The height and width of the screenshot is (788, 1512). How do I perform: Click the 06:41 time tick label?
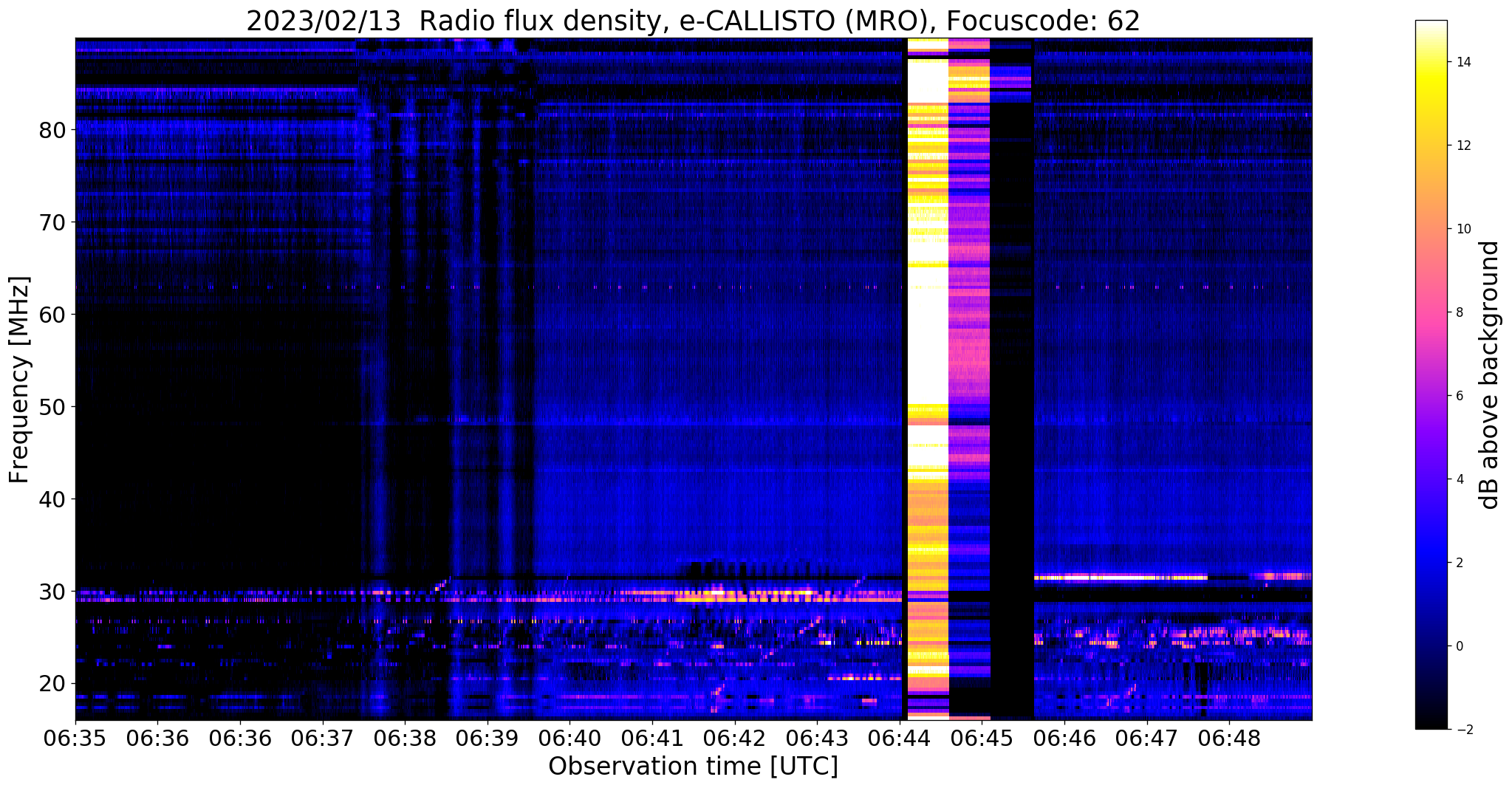(652, 738)
